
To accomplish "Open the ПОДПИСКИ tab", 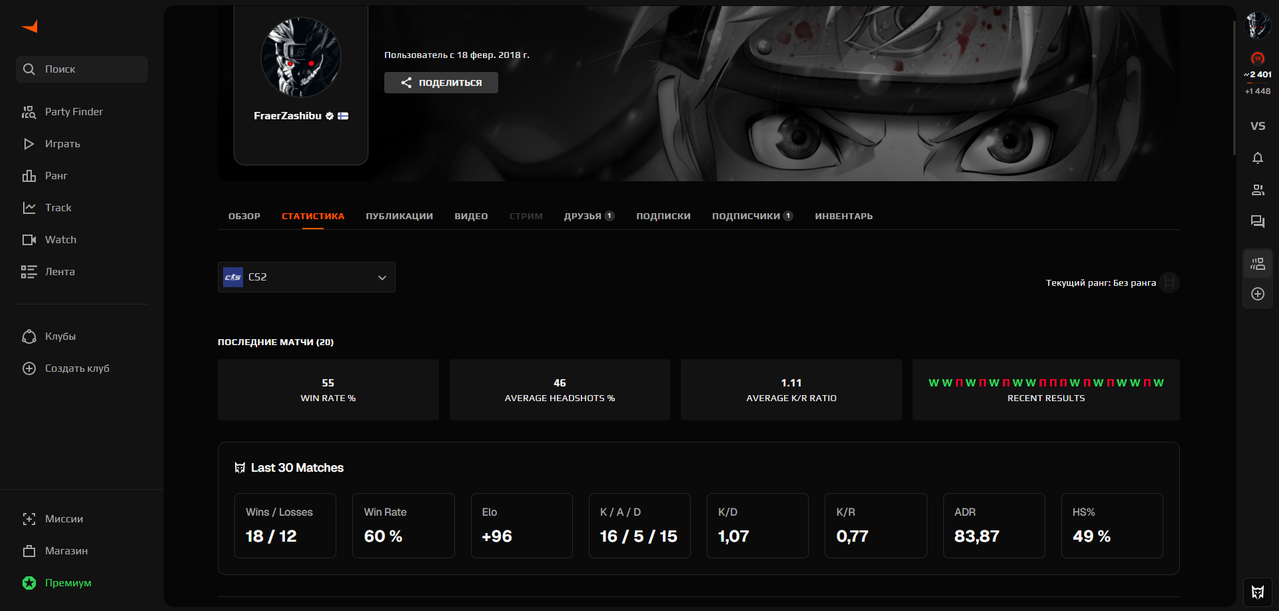I will click(x=663, y=216).
